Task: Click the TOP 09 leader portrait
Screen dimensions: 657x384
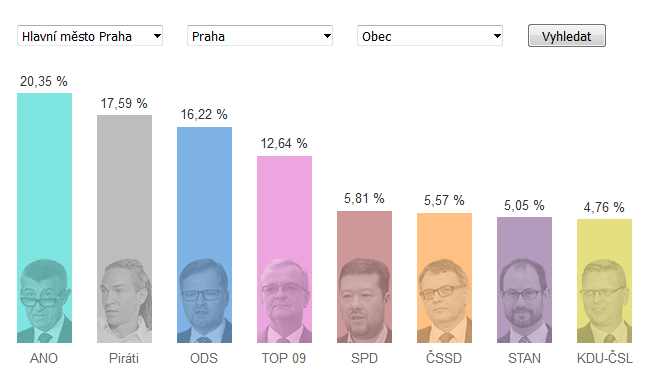Action: [285, 301]
